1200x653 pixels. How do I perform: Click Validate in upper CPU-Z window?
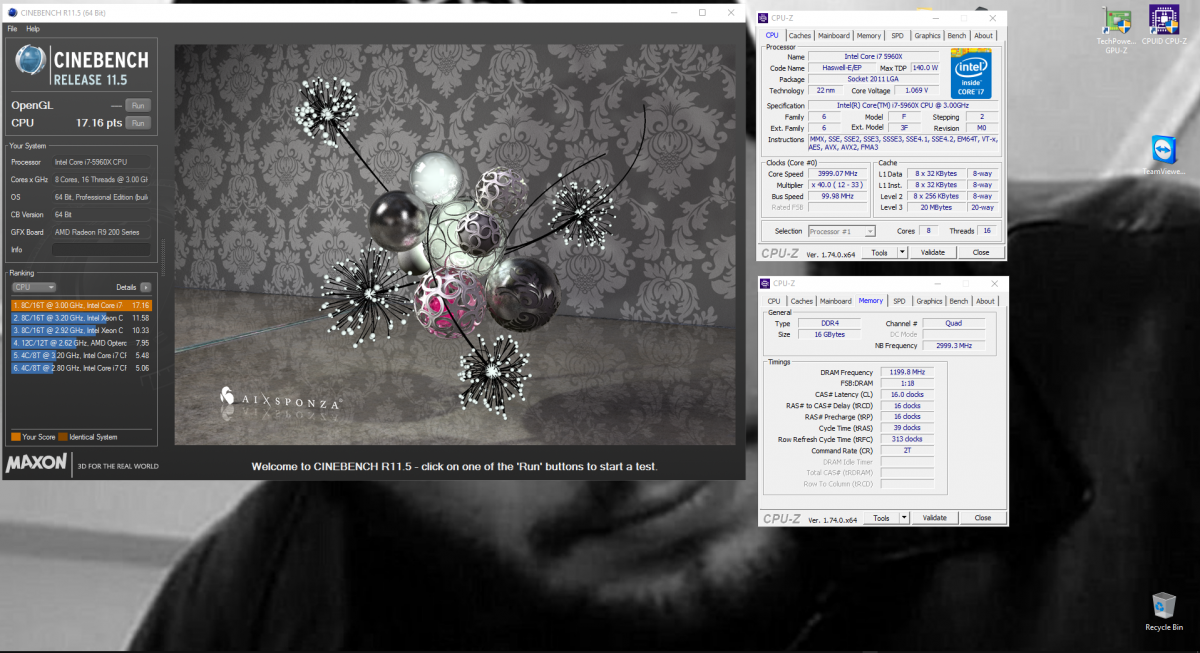point(933,253)
